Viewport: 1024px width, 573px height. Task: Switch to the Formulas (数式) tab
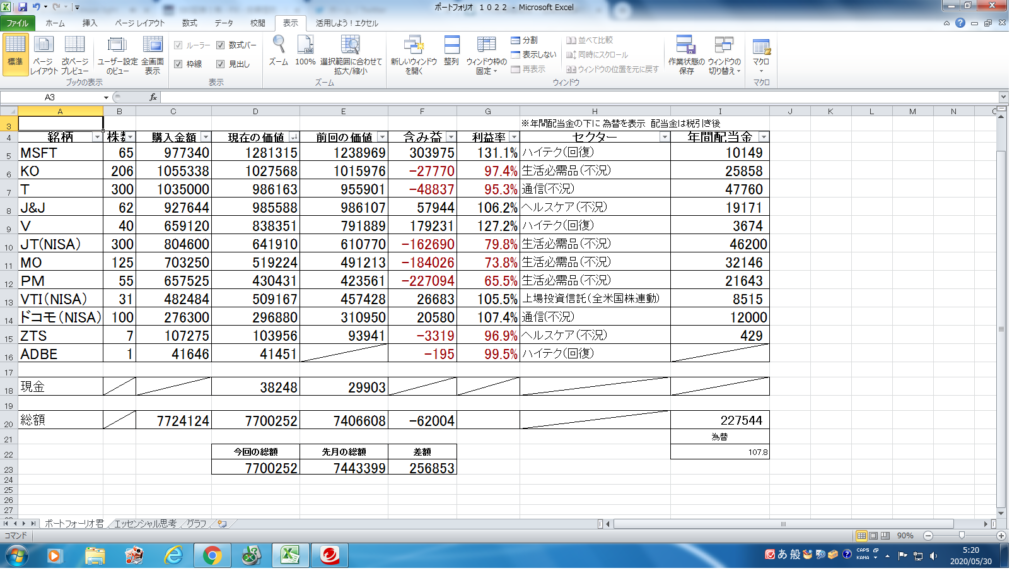pyautogui.click(x=189, y=23)
